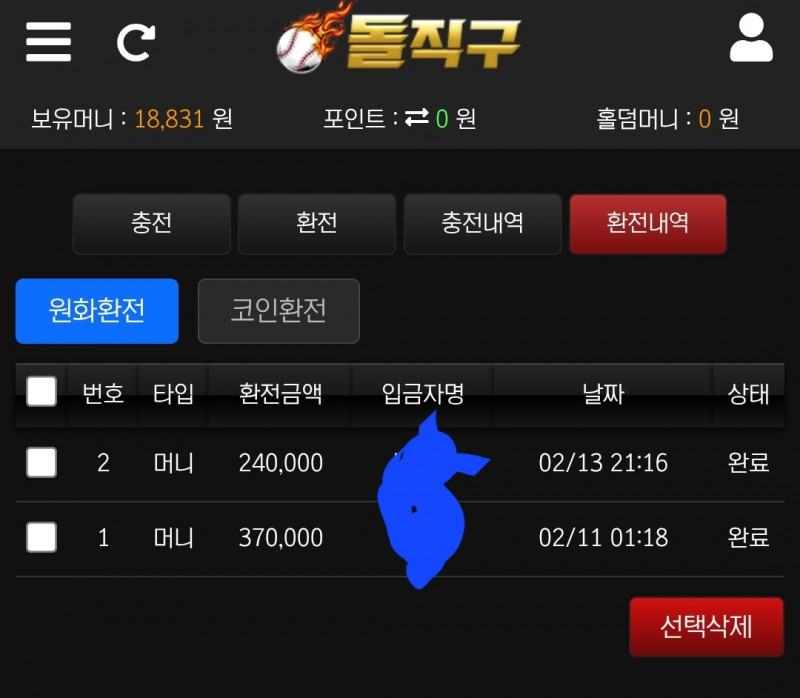
Task: Check the box for row number 2
Action: point(41,462)
